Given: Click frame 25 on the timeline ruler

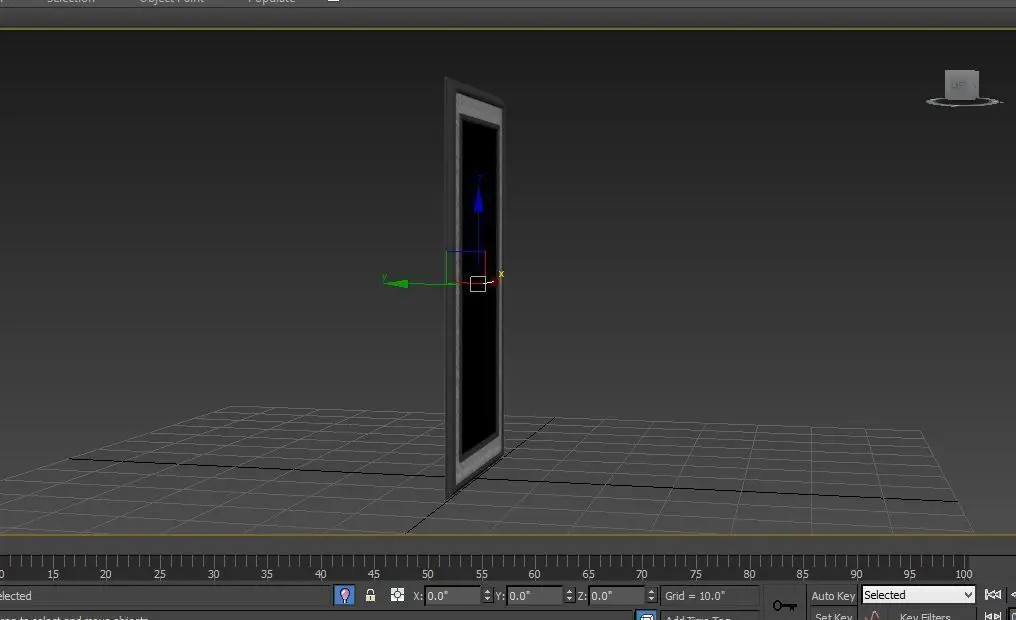Looking at the screenshot, I should tap(159, 574).
